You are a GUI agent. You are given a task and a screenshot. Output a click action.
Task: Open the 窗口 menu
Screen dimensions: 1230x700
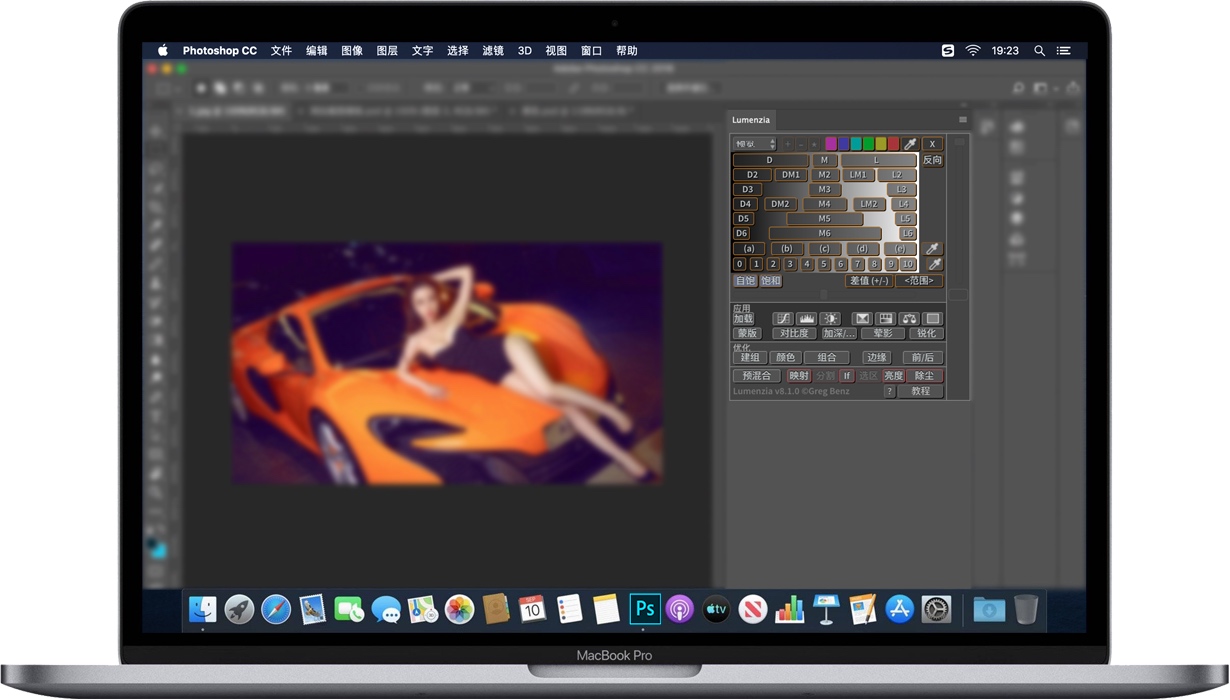pyautogui.click(x=590, y=50)
